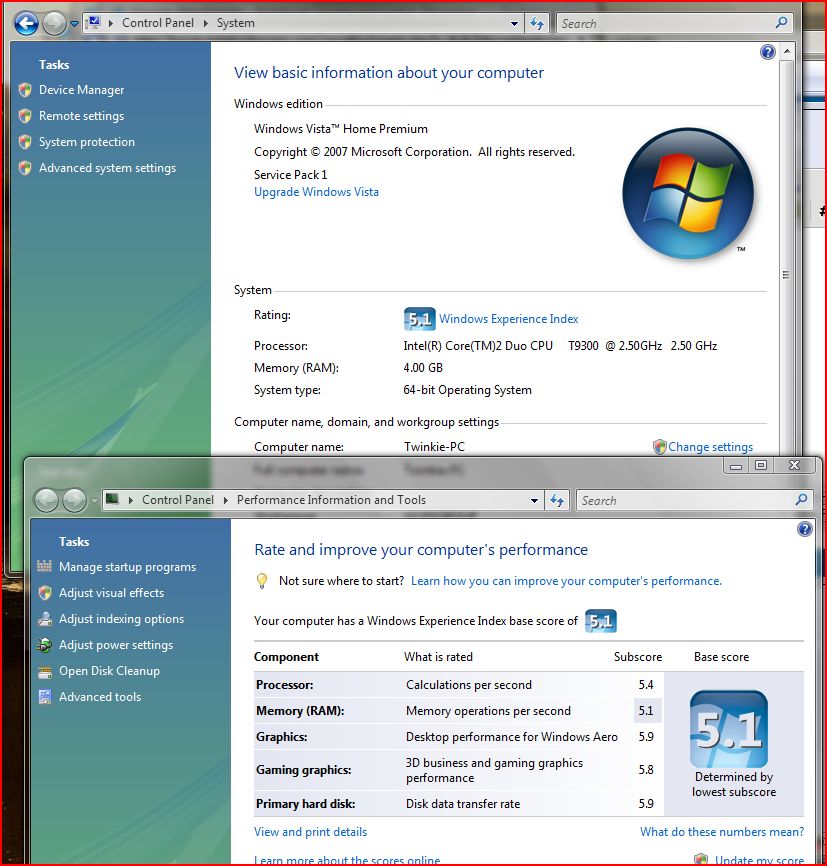Screen dimensions: 827x866
Task: Expand the arrow between Control Panel and System
Action: click(206, 23)
